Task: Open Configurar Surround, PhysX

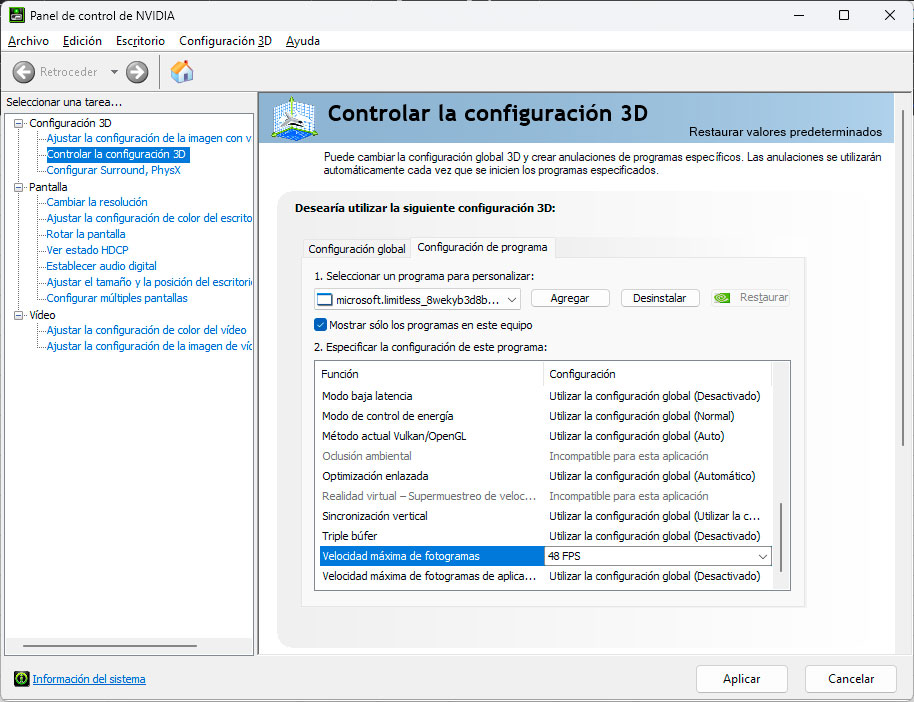Action: 114,170
